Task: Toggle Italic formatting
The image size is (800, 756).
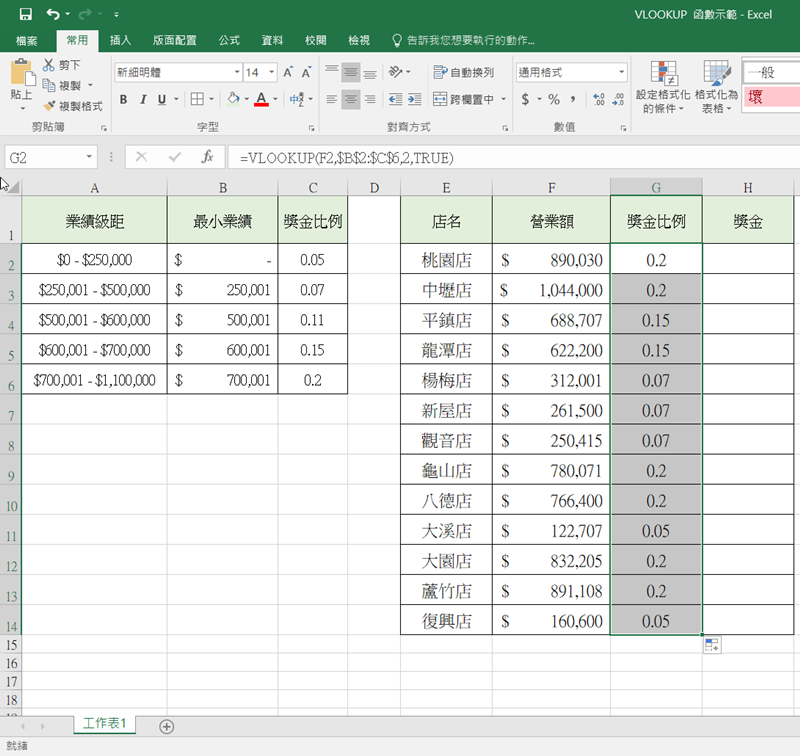Action: (x=142, y=99)
